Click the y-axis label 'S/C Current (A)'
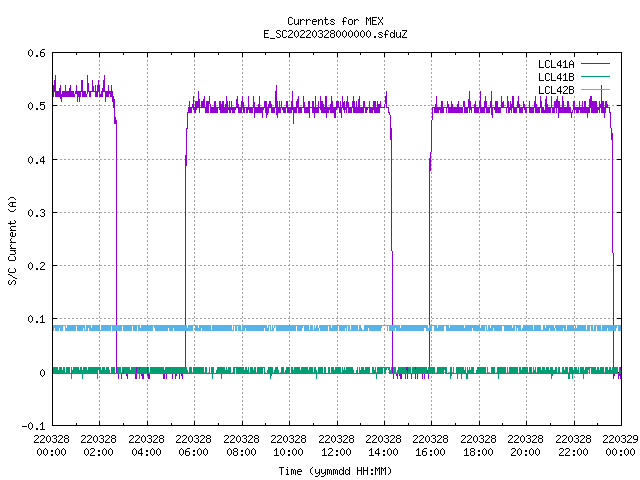The width and height of the screenshot is (640, 480). (13, 241)
